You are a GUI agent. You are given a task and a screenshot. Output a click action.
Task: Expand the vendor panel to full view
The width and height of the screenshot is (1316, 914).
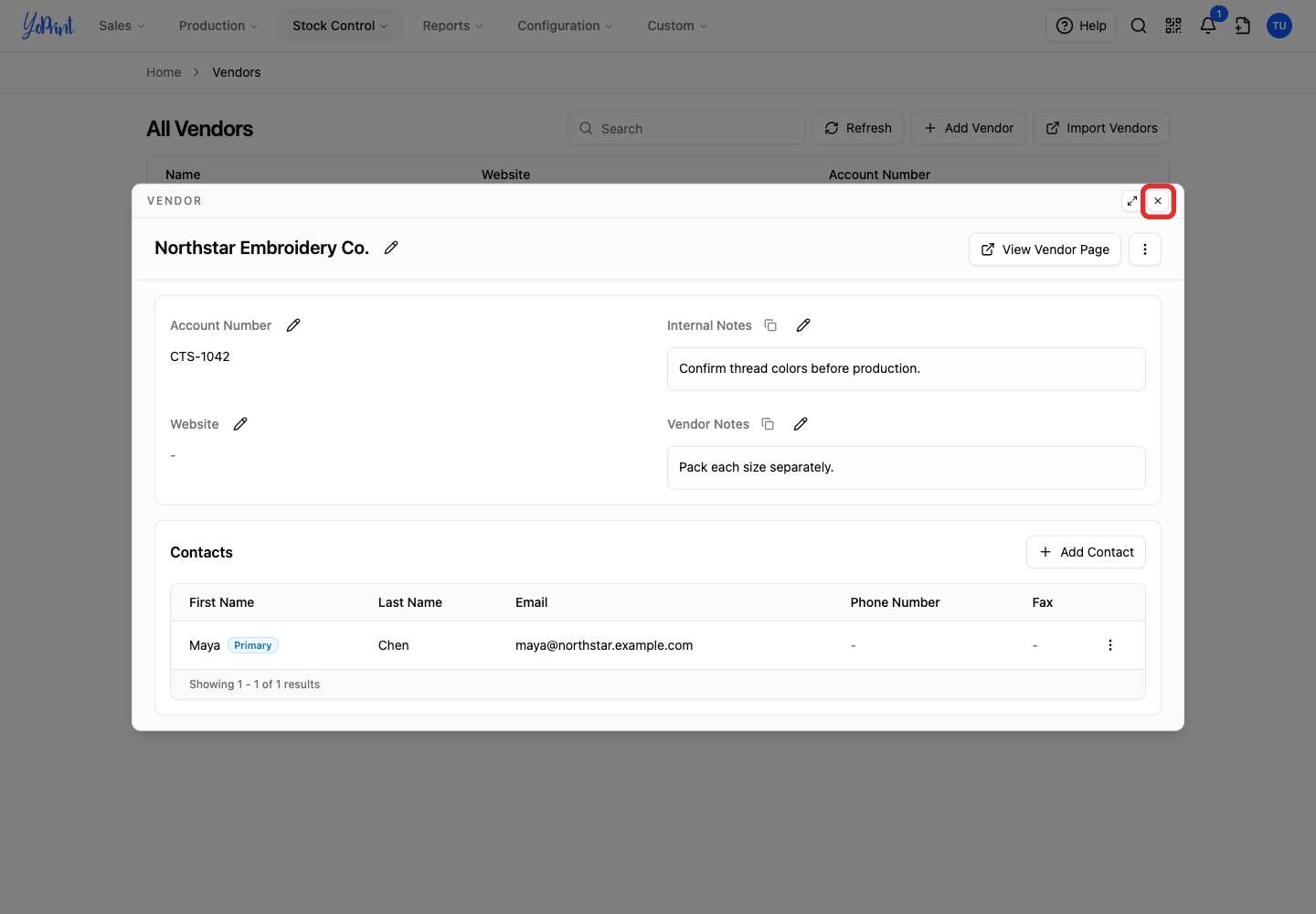tap(1132, 201)
